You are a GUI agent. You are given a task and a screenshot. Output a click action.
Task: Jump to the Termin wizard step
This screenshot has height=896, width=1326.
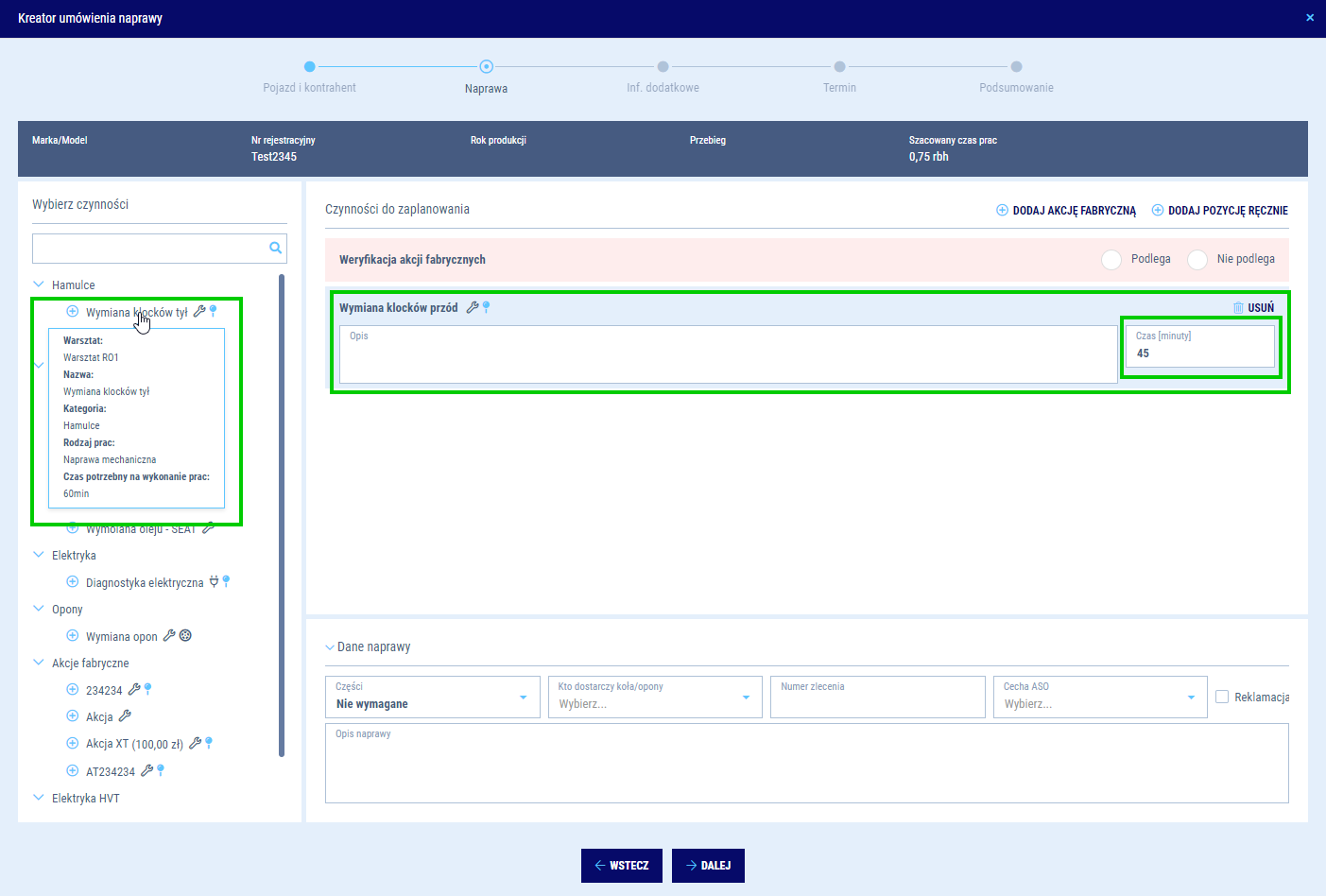(839, 67)
